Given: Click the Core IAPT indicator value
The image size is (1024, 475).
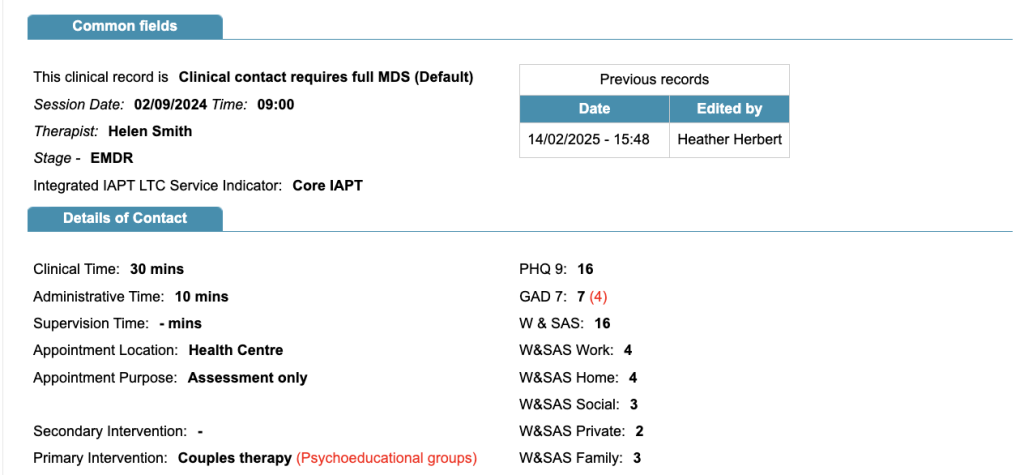Looking at the screenshot, I should (x=327, y=185).
